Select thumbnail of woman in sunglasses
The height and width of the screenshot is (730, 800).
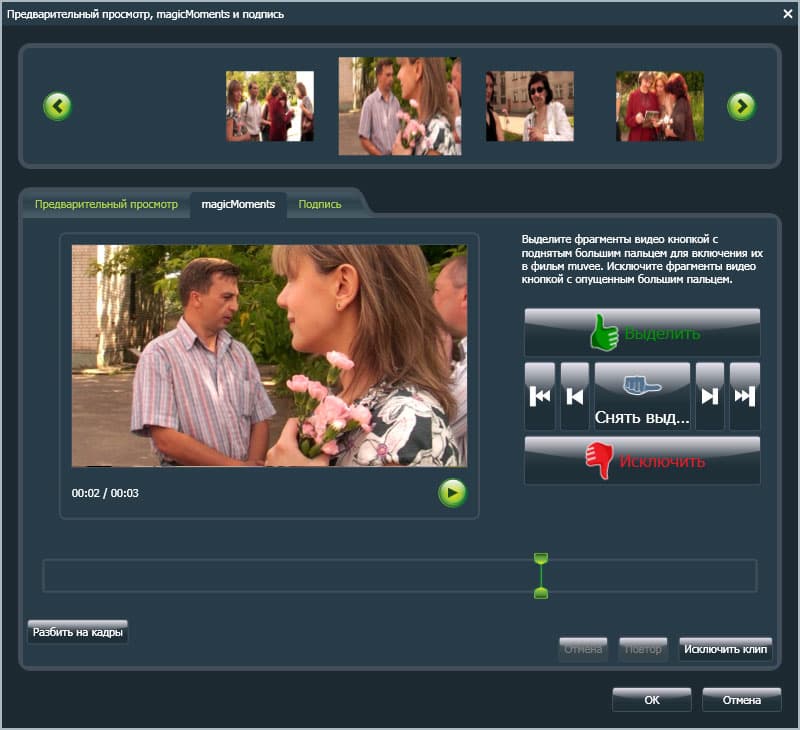[530, 106]
